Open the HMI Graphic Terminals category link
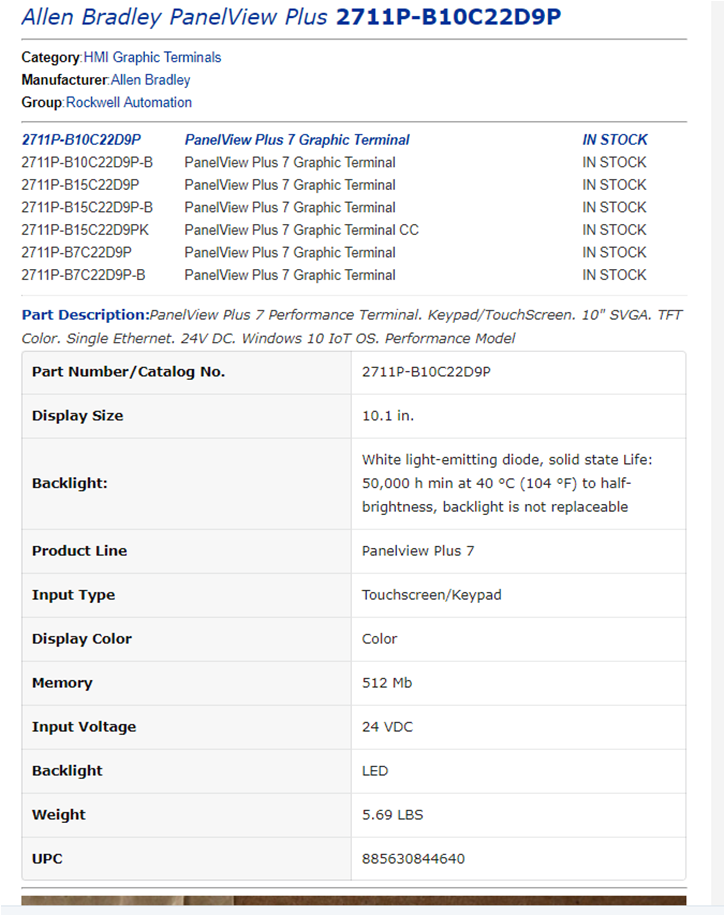The width and height of the screenshot is (725, 916). 152,57
